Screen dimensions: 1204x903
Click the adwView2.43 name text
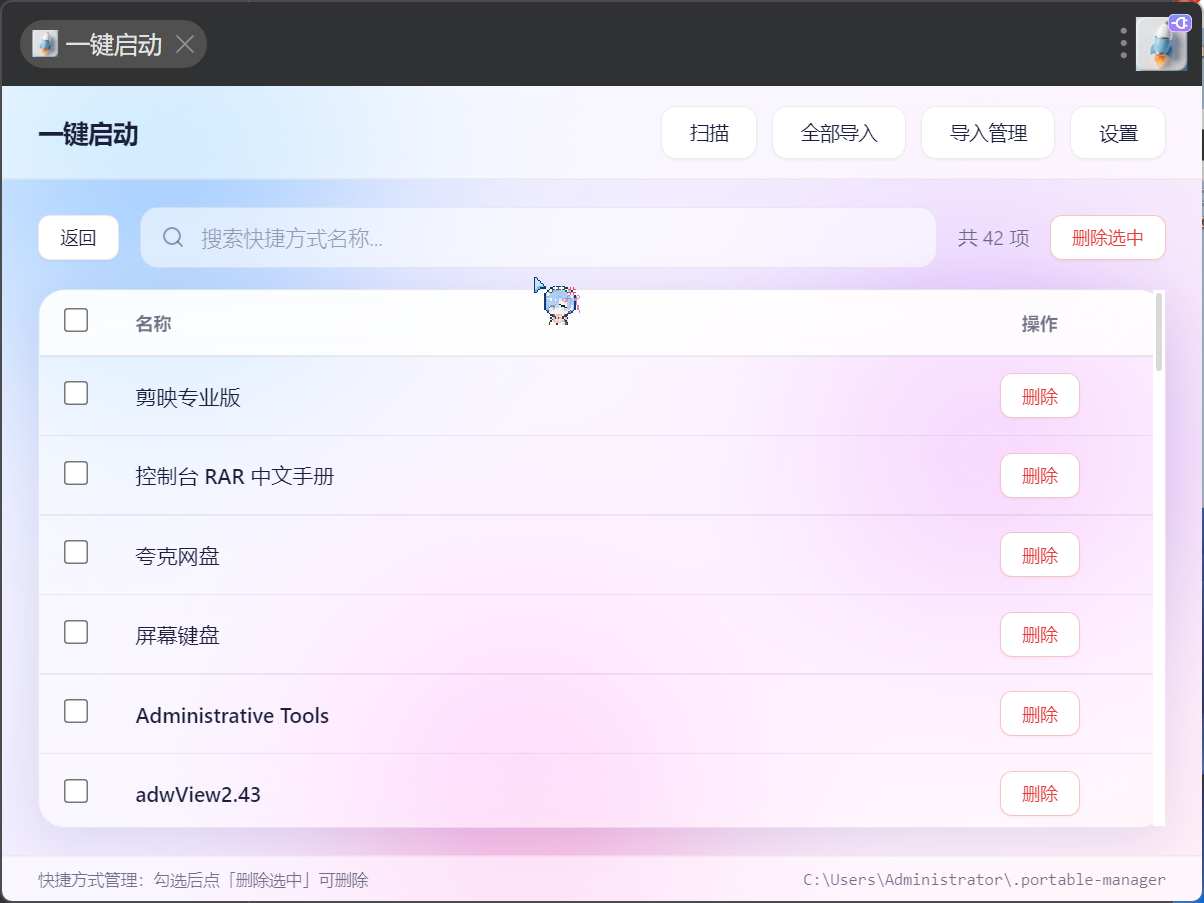(x=198, y=795)
